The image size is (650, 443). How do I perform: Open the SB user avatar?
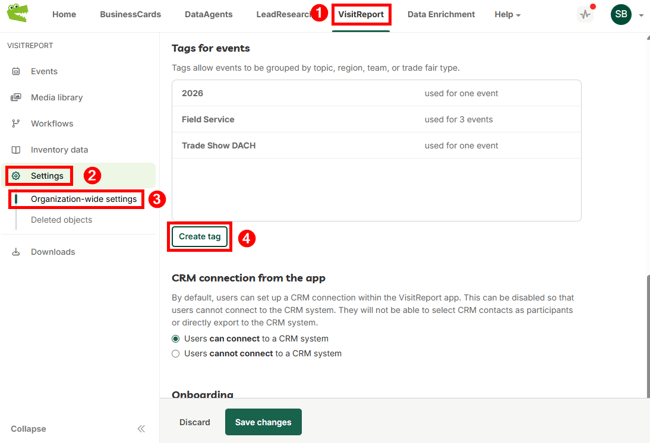point(621,15)
